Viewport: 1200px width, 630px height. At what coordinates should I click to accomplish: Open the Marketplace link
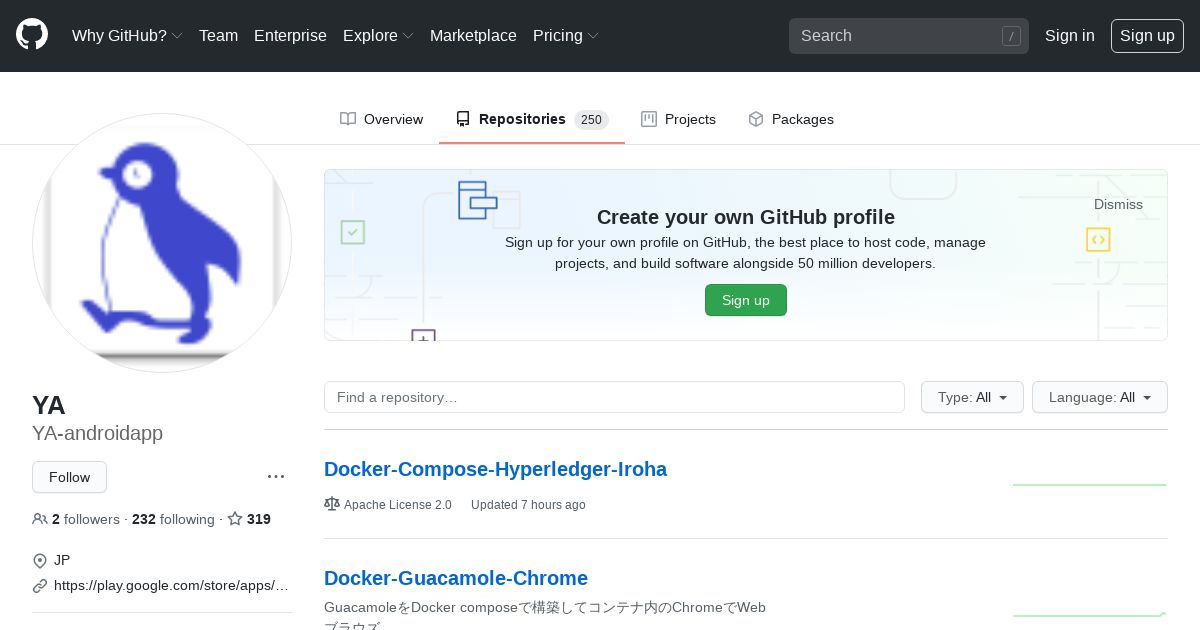point(473,35)
